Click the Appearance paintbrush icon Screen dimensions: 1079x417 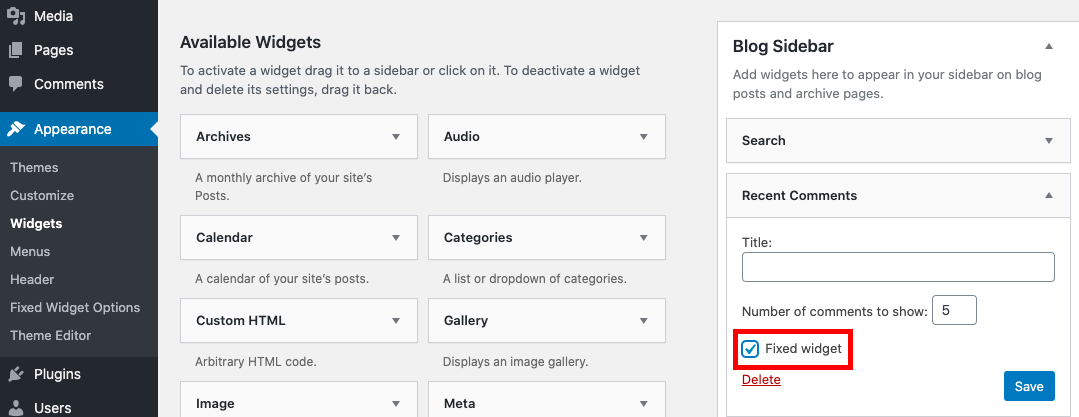(16, 129)
